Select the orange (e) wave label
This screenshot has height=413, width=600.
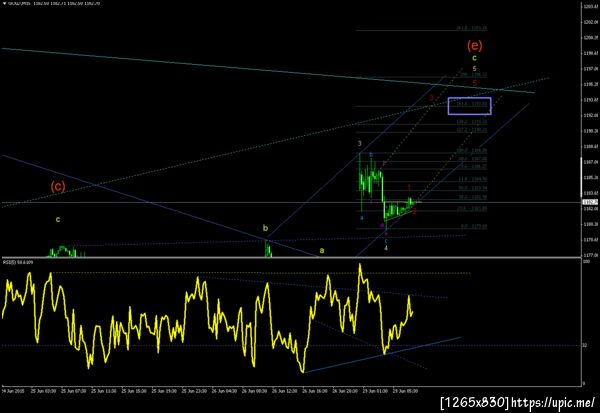pos(474,46)
